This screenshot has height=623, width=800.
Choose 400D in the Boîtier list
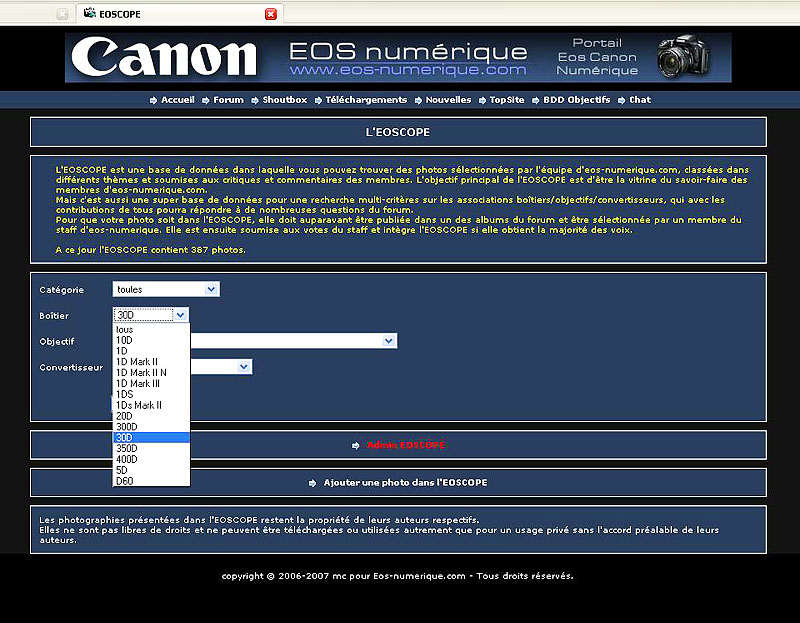coord(151,459)
